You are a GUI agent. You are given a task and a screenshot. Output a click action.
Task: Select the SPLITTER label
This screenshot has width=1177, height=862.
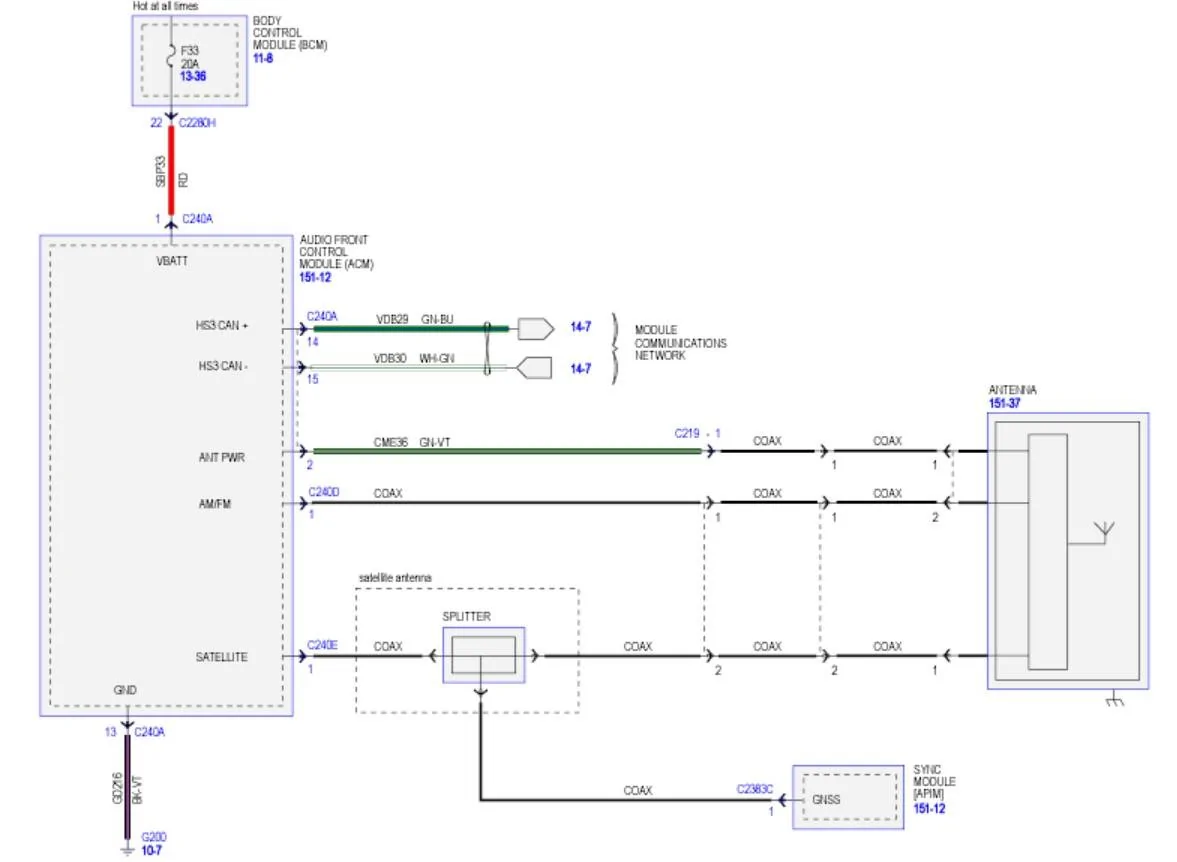(466, 616)
